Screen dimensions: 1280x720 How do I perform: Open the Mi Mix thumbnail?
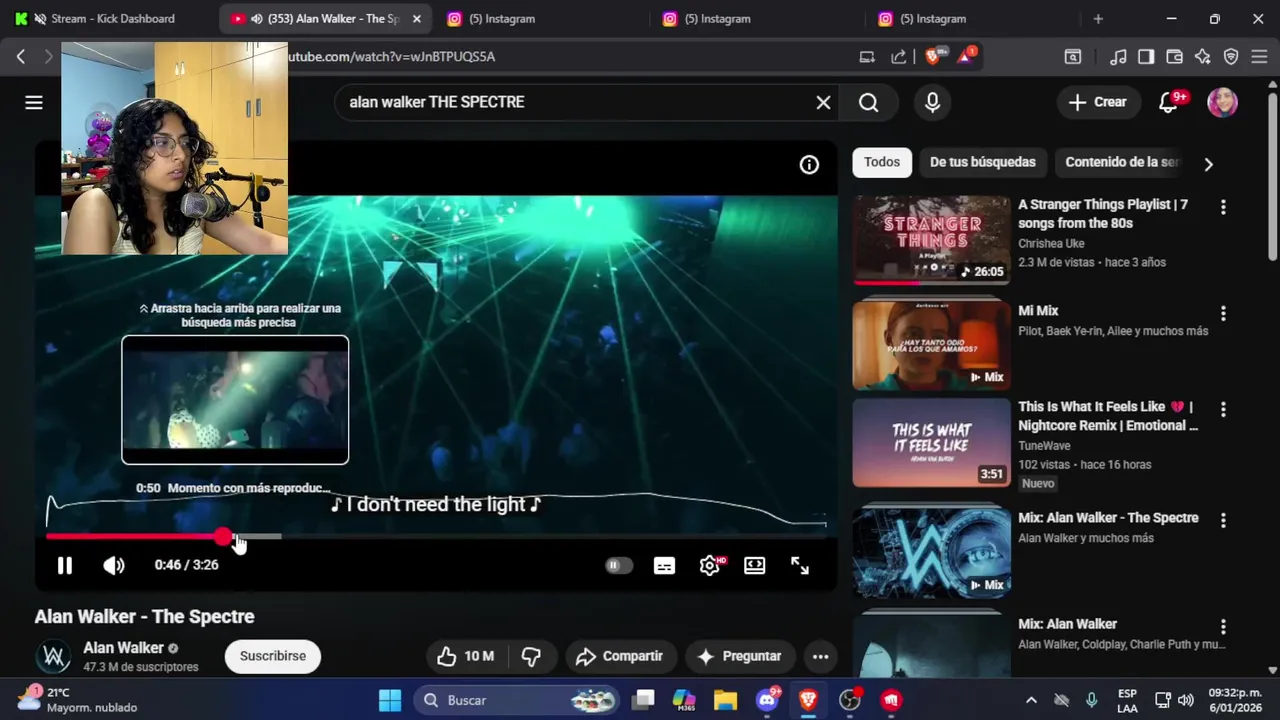pos(931,345)
